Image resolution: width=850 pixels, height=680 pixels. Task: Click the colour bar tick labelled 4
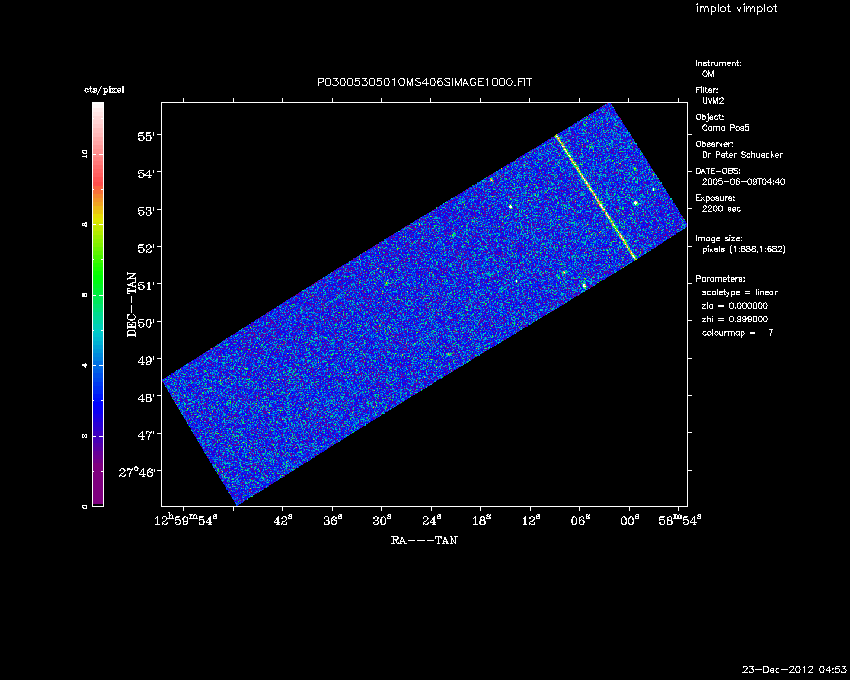coord(84,365)
